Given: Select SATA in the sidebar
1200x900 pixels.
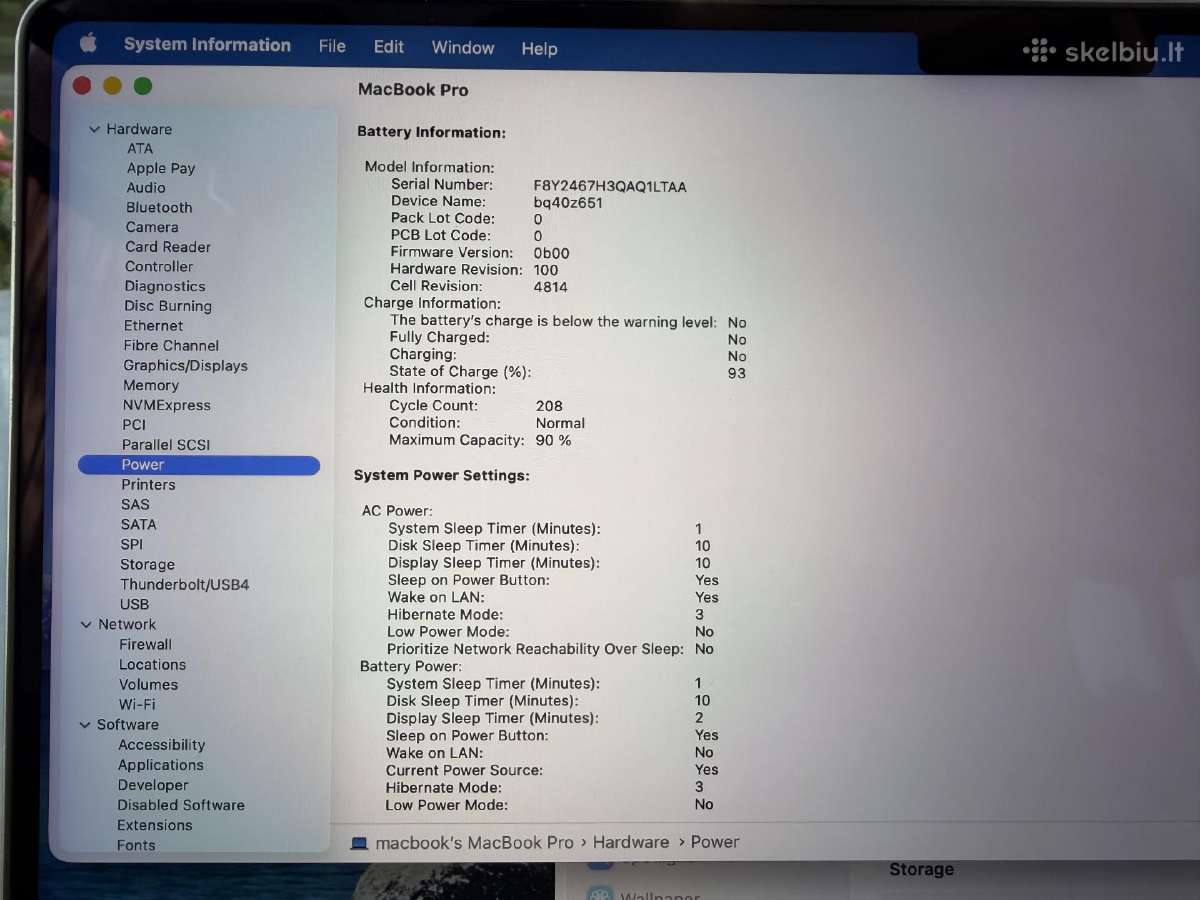Looking at the screenshot, I should click(139, 525).
